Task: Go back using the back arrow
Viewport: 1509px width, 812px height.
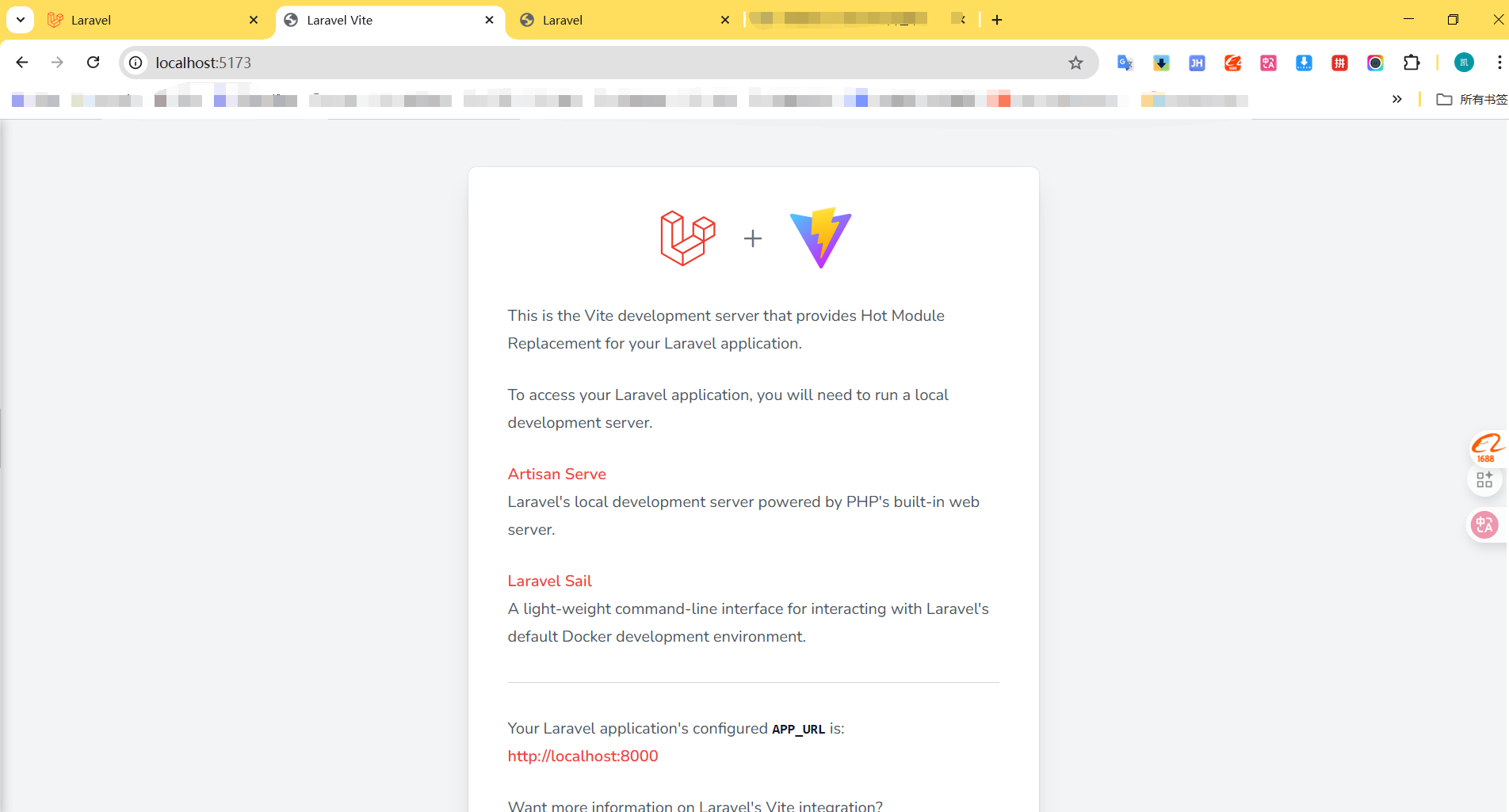Action: coord(22,63)
